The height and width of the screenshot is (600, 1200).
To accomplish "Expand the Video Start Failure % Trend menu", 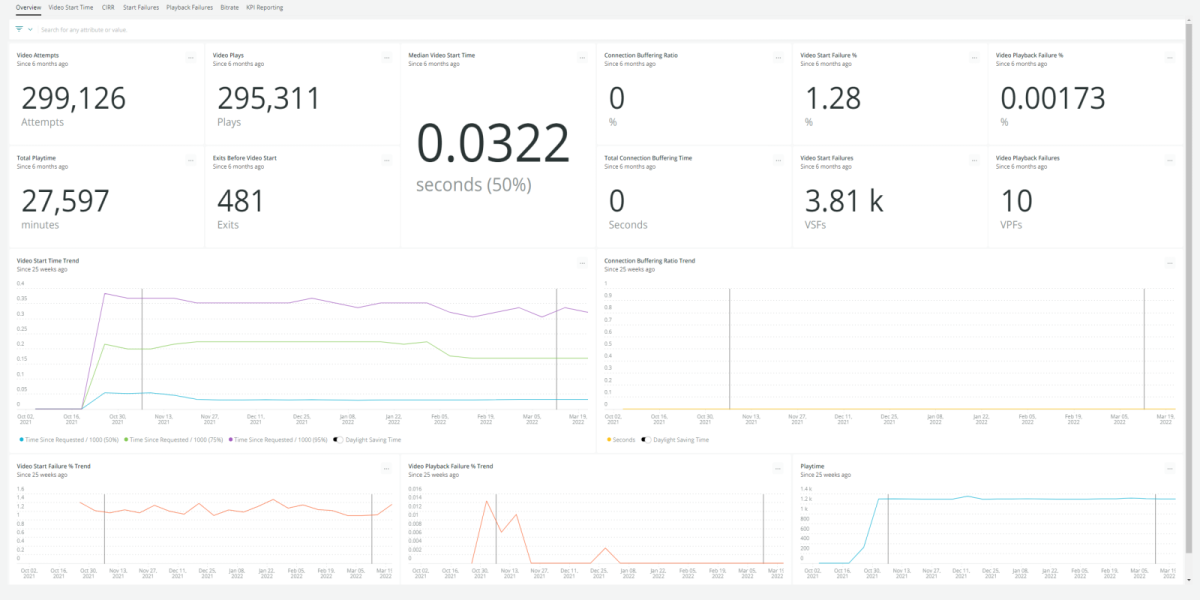I will tap(386, 467).
